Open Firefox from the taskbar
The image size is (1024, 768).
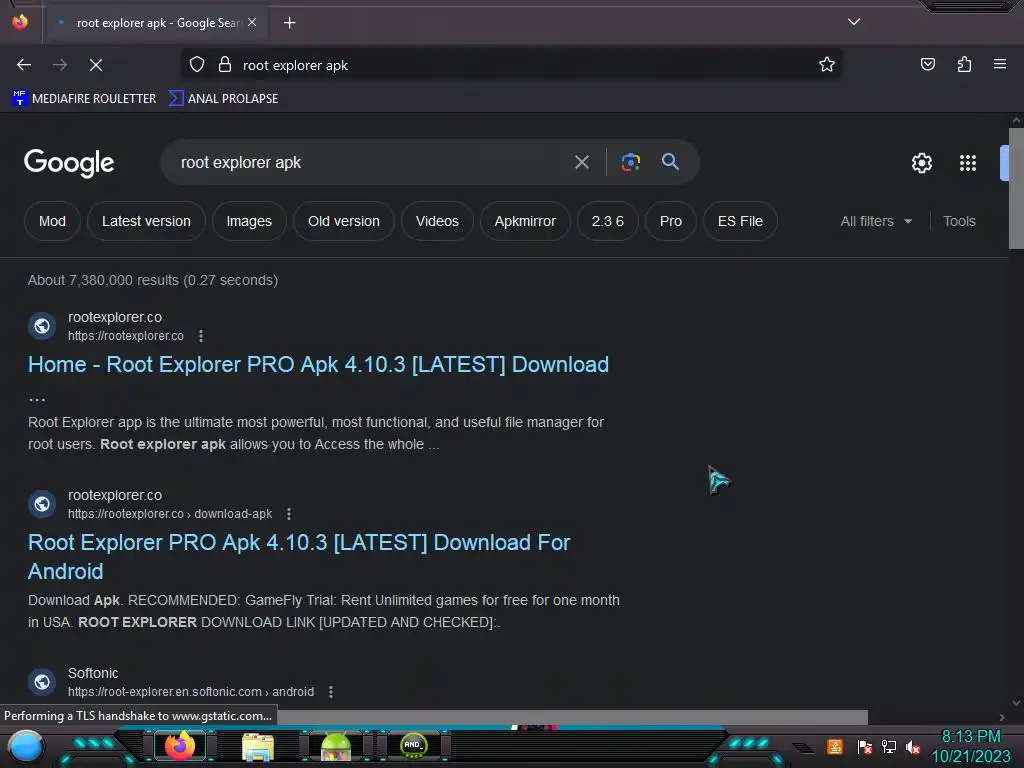coord(180,746)
